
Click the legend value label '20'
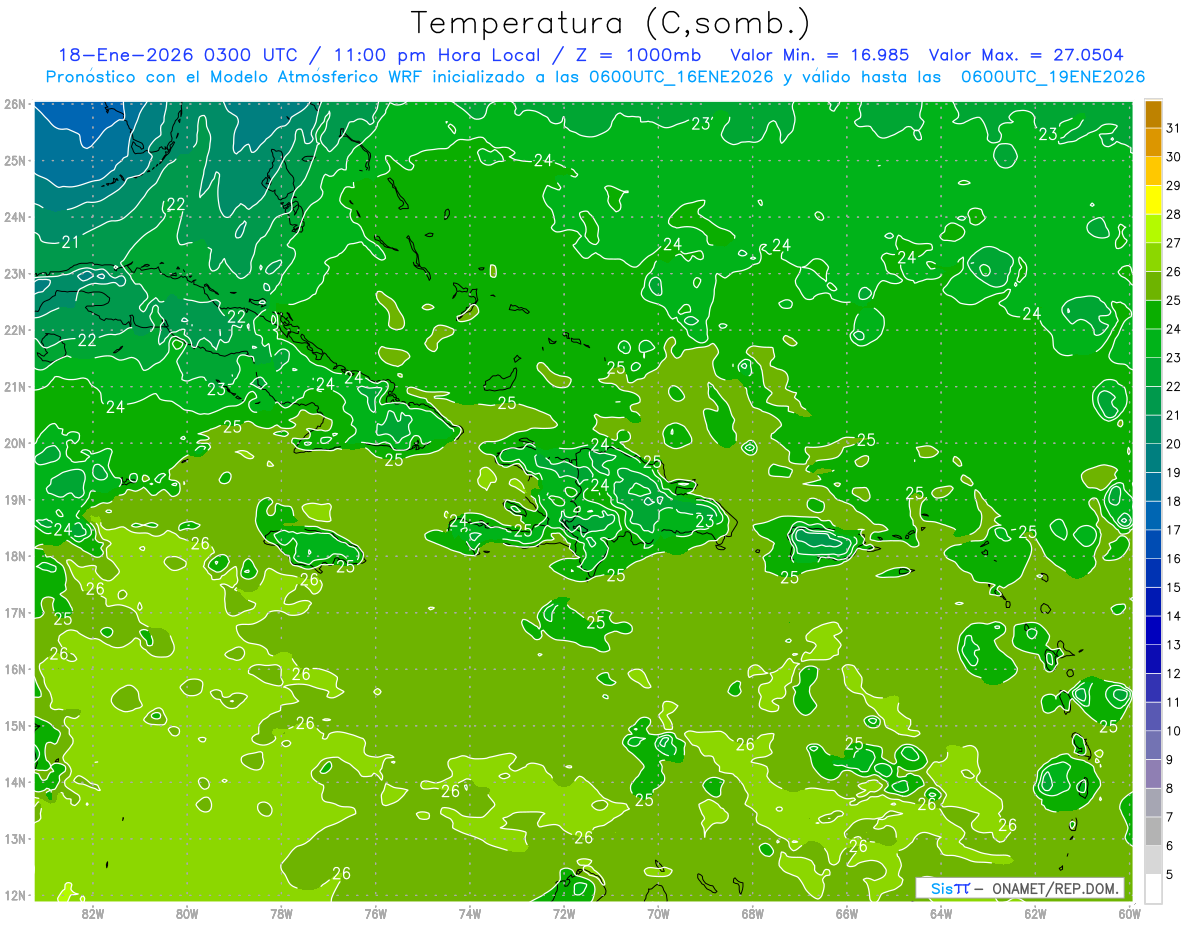(1174, 444)
